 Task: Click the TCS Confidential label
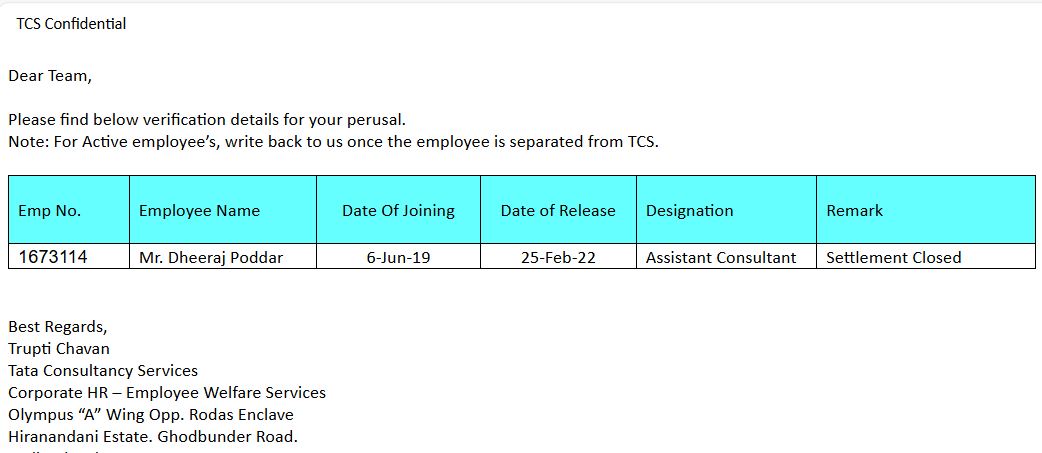point(71,24)
